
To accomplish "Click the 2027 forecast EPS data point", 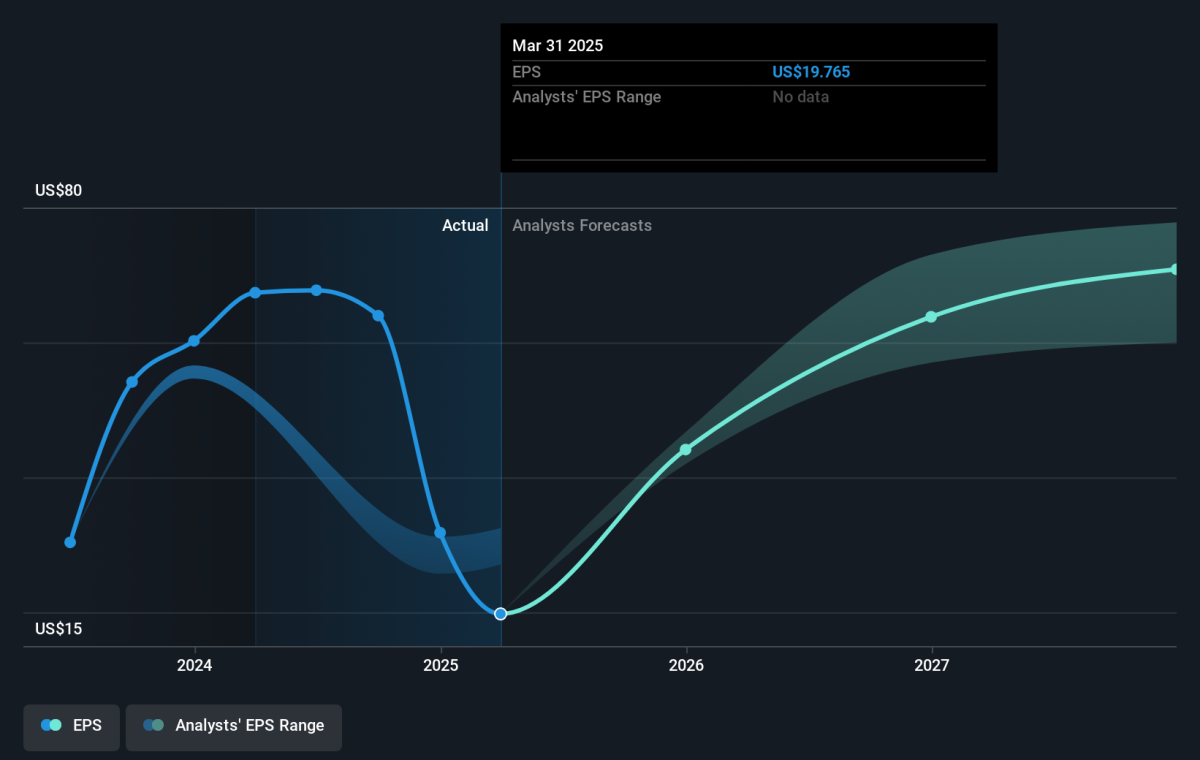I will [x=931, y=317].
